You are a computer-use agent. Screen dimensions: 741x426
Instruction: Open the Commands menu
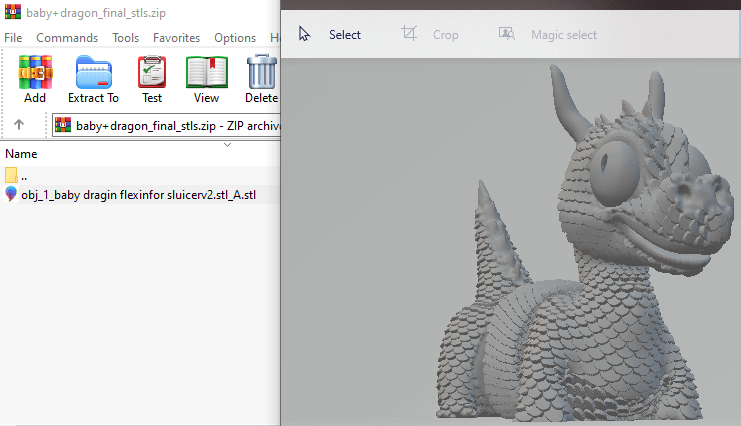(x=67, y=38)
